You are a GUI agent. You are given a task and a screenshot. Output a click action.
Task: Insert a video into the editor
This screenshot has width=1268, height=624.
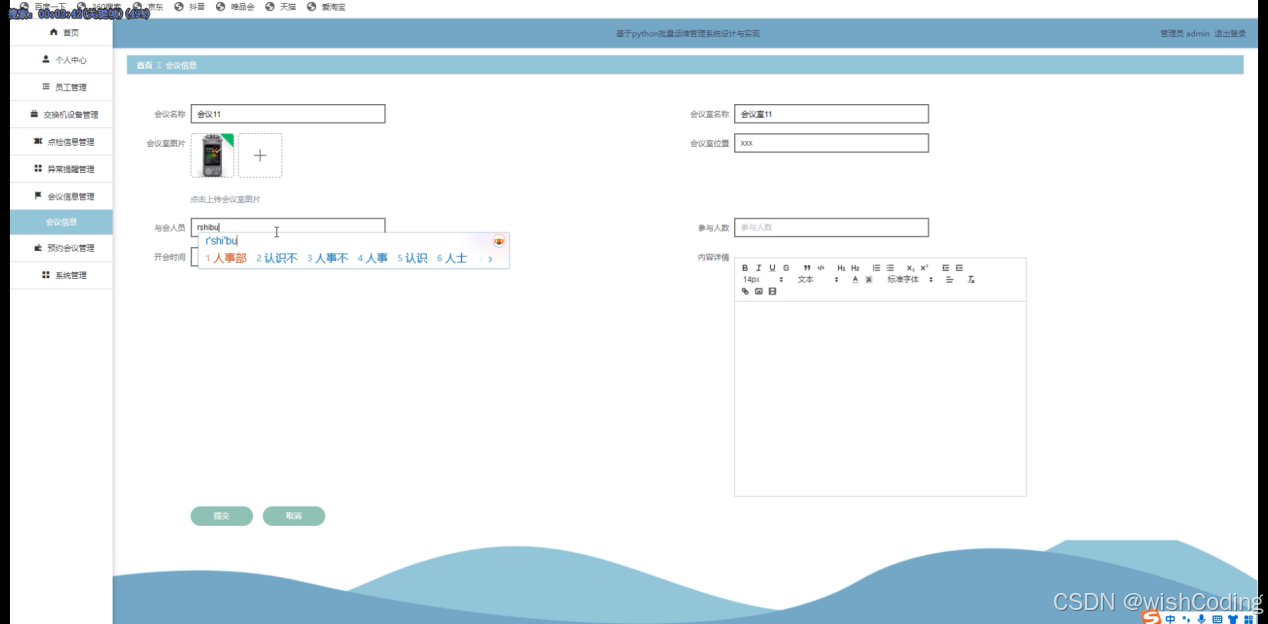772,291
